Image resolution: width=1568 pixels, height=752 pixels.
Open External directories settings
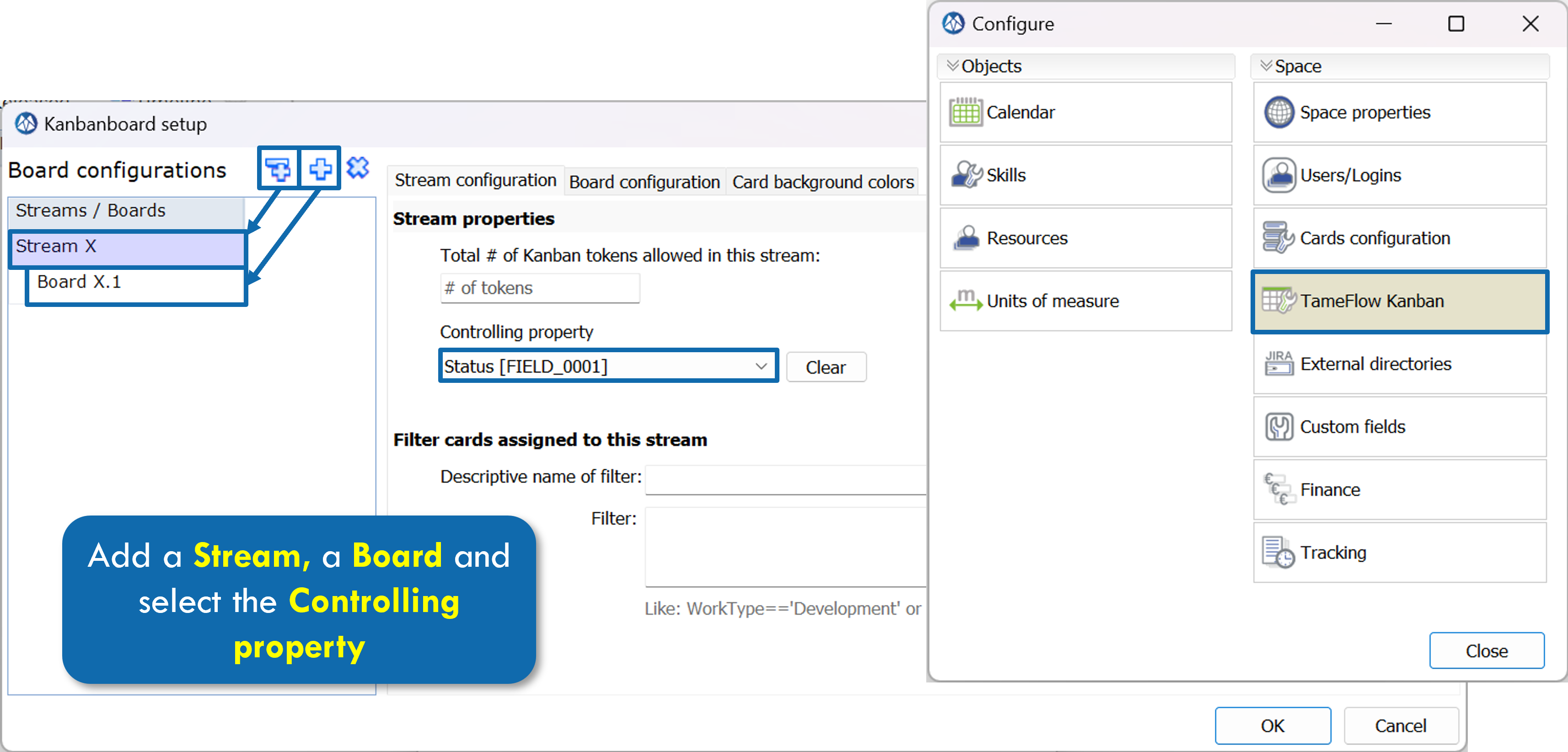click(1399, 364)
